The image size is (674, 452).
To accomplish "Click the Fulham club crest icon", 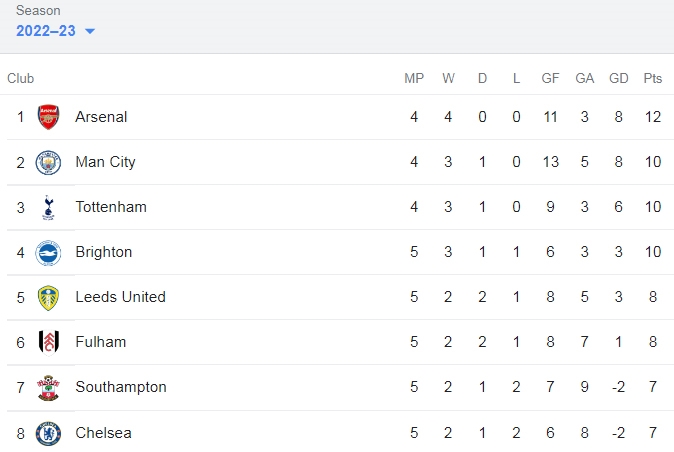I will (48, 342).
